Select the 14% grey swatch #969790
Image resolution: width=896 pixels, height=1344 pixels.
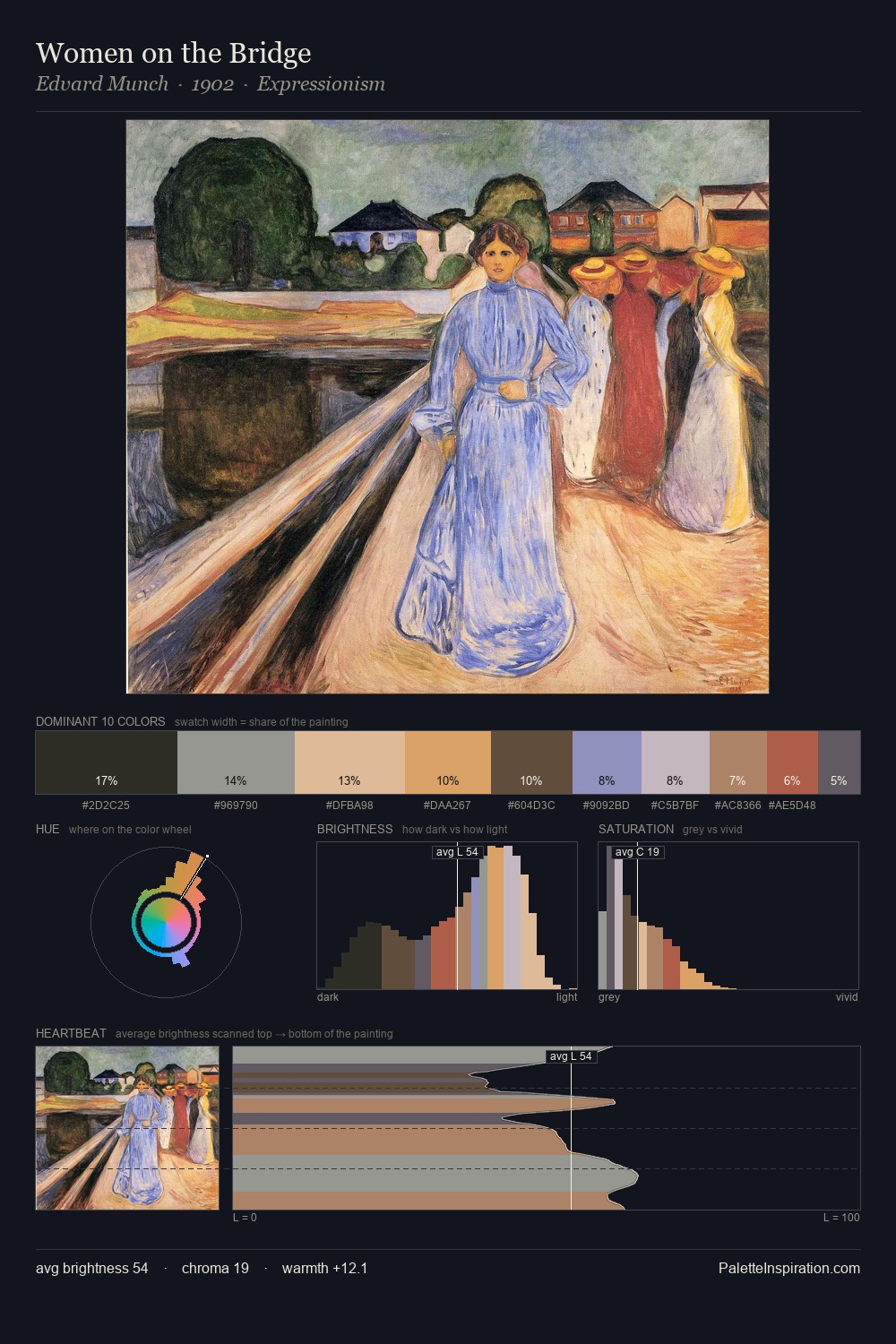(x=236, y=762)
